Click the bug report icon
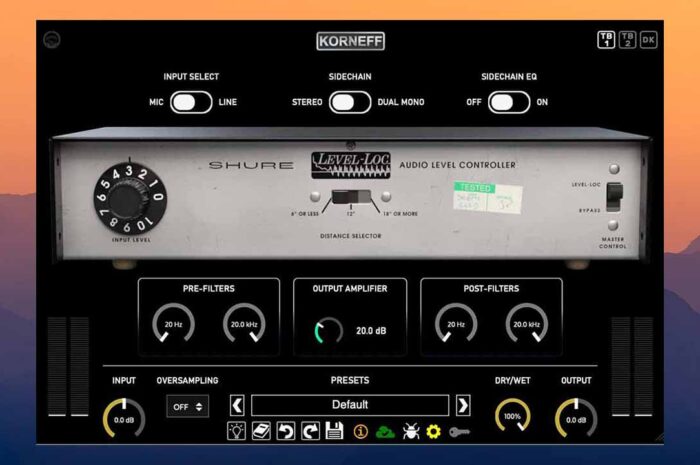 (410, 432)
